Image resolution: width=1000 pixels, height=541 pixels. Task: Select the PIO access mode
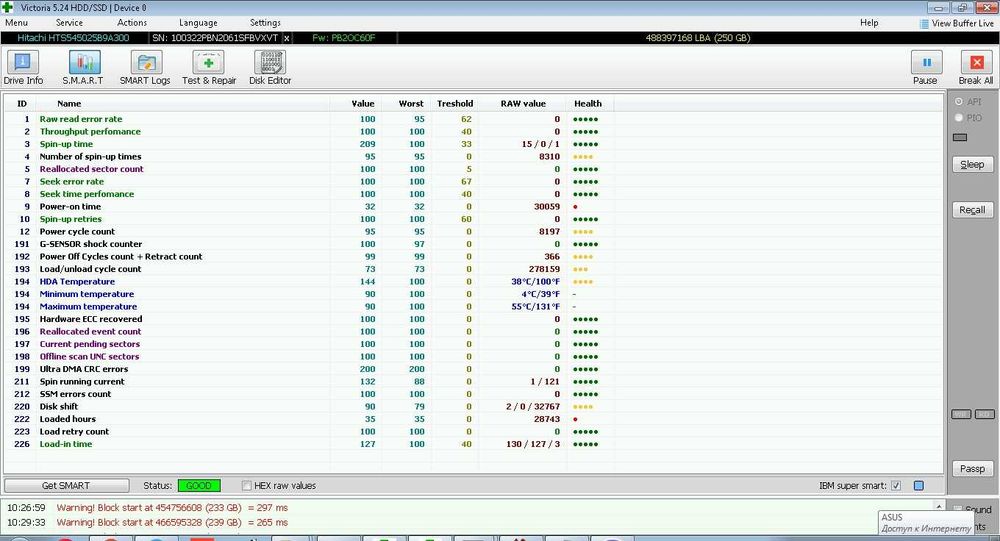[x=959, y=117]
